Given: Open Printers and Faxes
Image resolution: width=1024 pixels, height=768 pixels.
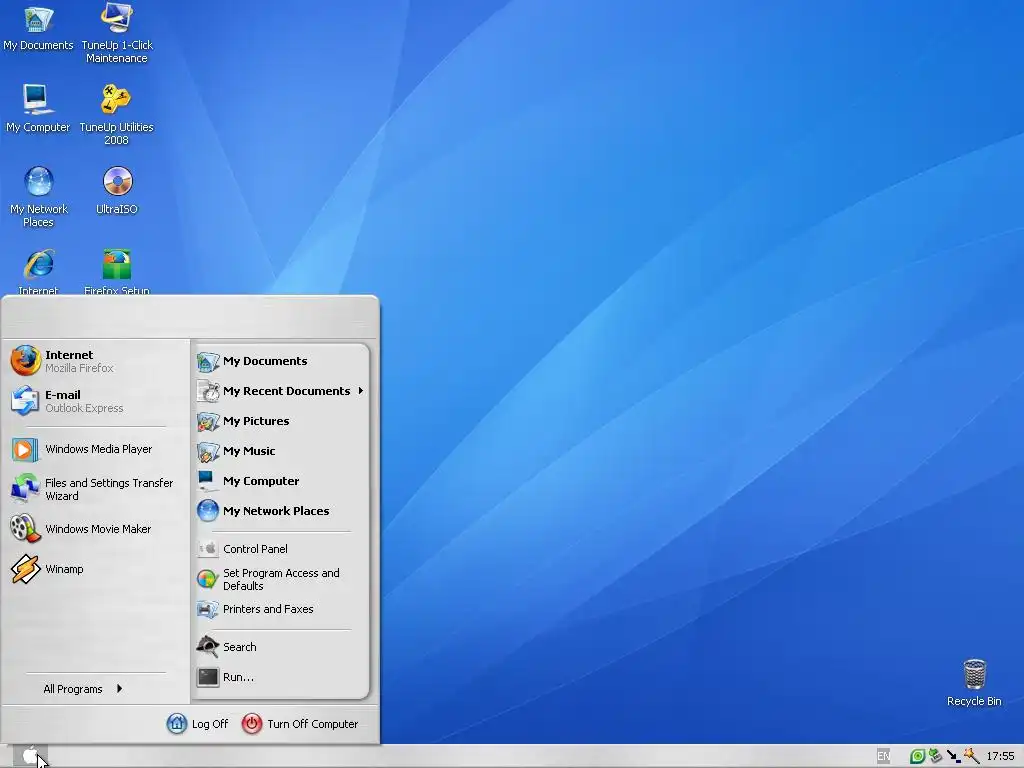Looking at the screenshot, I should pos(281,609).
